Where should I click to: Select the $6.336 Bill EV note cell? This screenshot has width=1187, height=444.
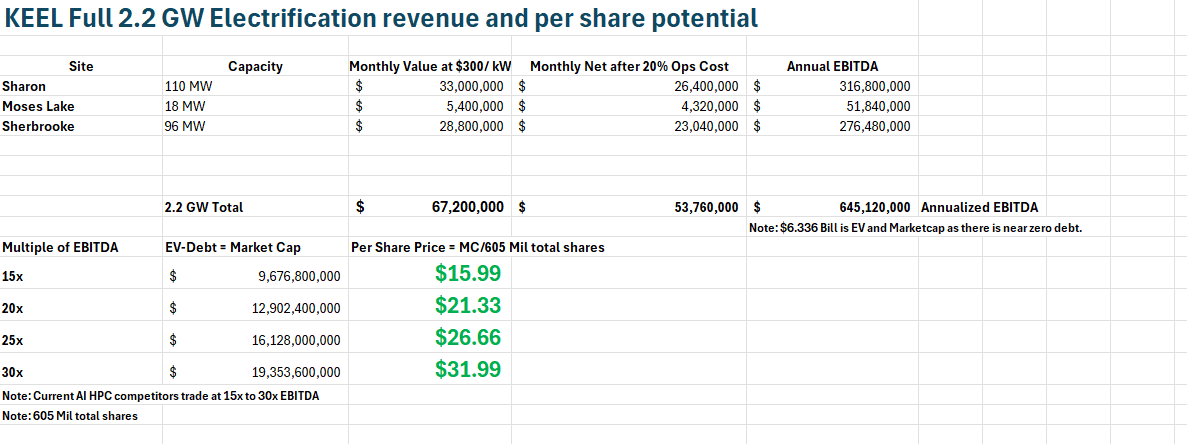click(914, 228)
